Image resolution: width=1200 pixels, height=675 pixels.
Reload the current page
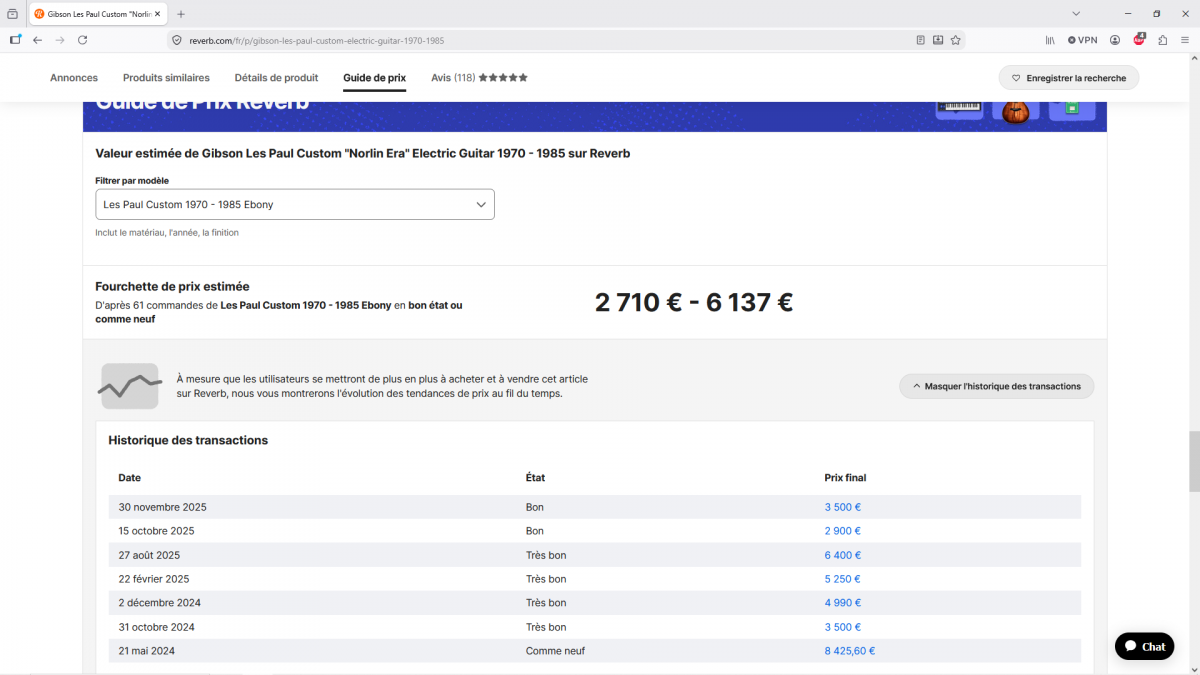[83, 40]
